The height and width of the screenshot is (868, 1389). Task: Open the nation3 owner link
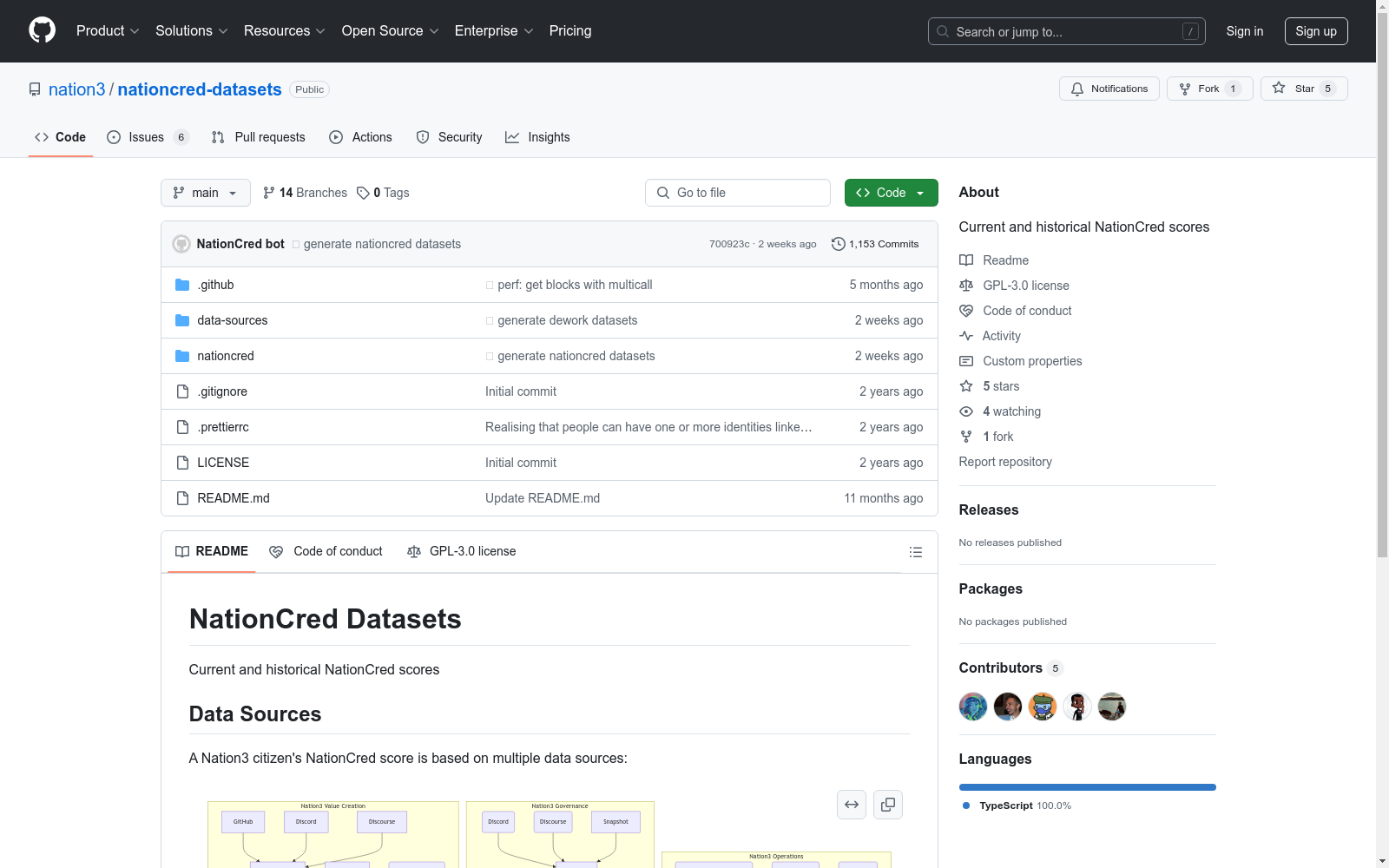(77, 89)
